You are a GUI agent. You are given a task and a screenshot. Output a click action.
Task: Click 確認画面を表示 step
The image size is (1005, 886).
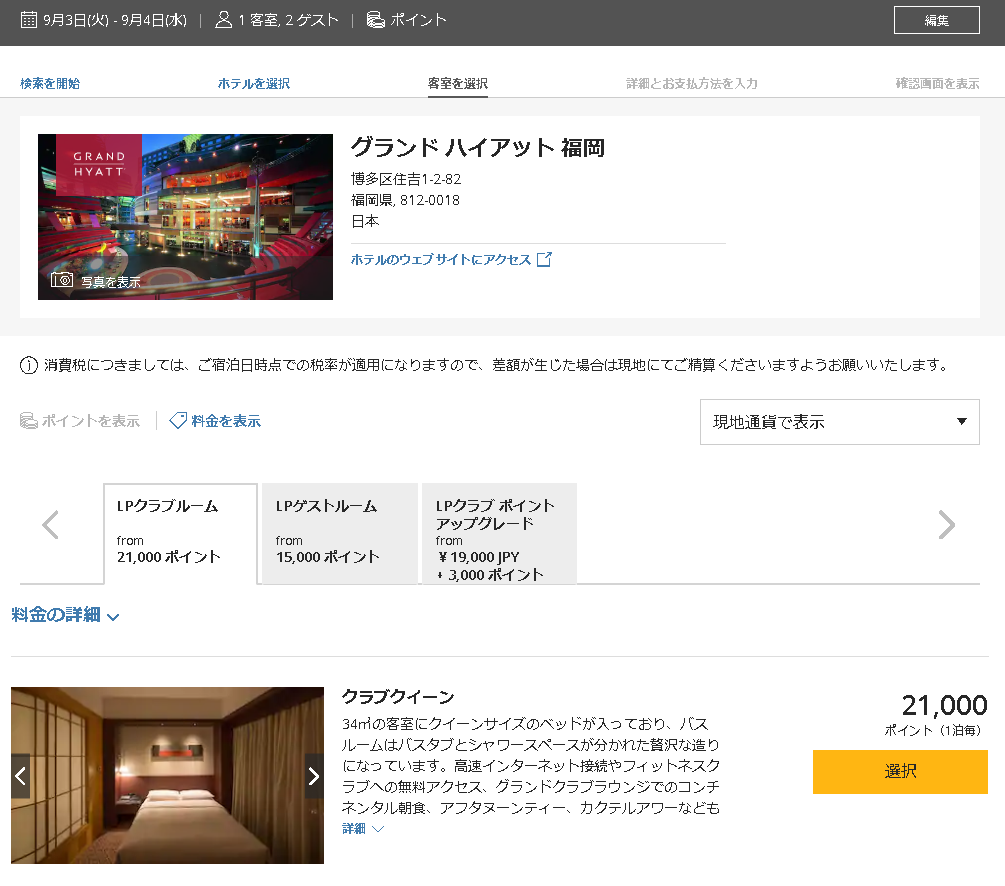[x=937, y=83]
